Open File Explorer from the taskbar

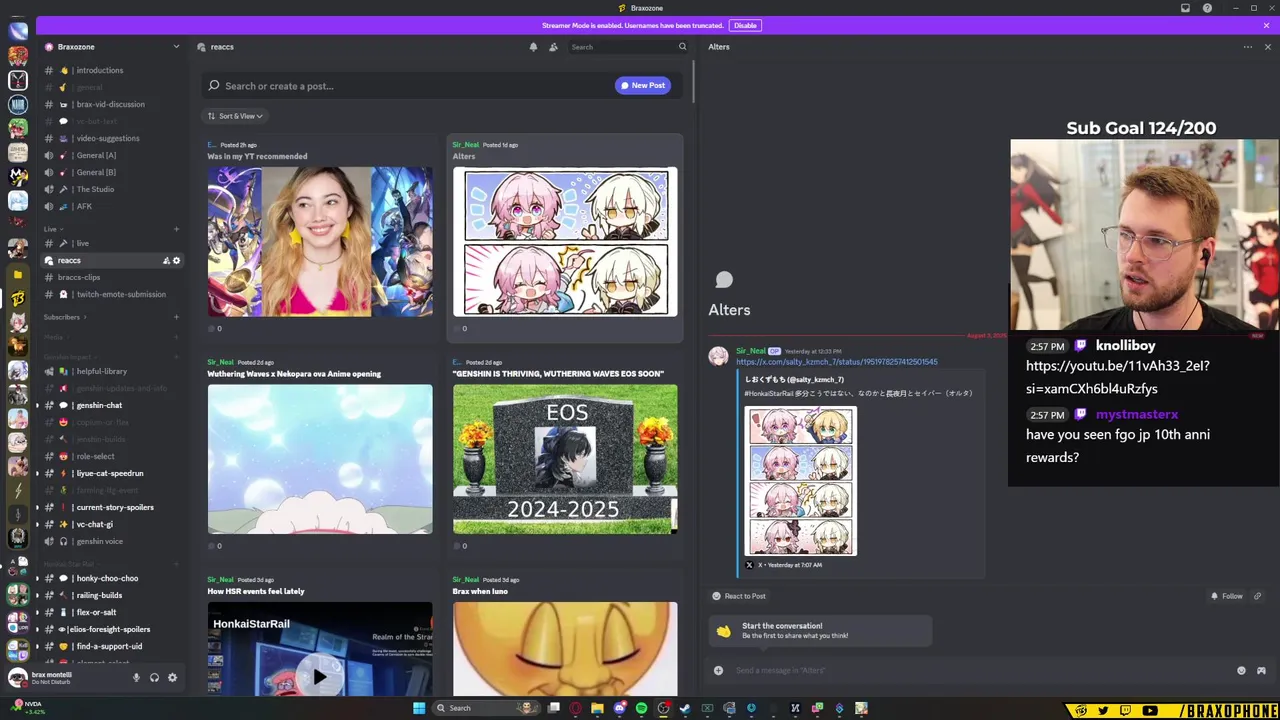click(x=597, y=709)
